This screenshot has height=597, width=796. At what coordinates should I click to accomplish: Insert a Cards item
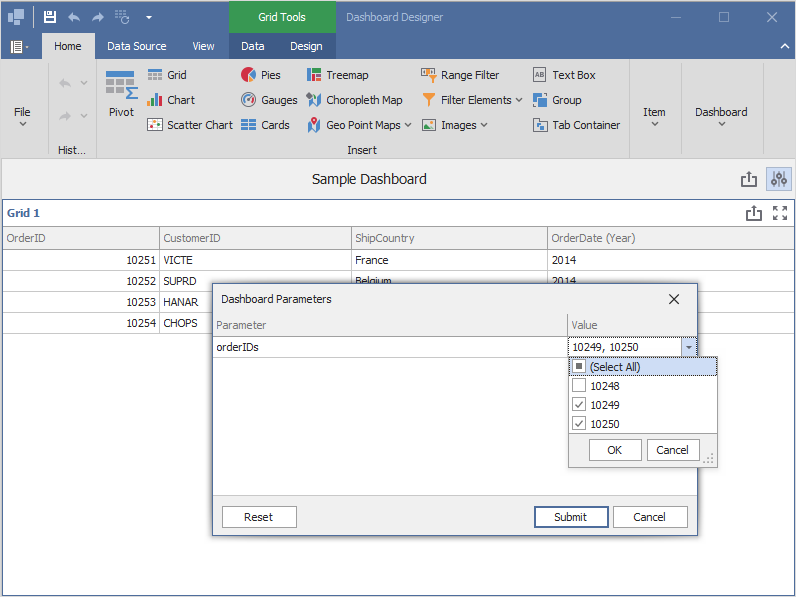265,125
